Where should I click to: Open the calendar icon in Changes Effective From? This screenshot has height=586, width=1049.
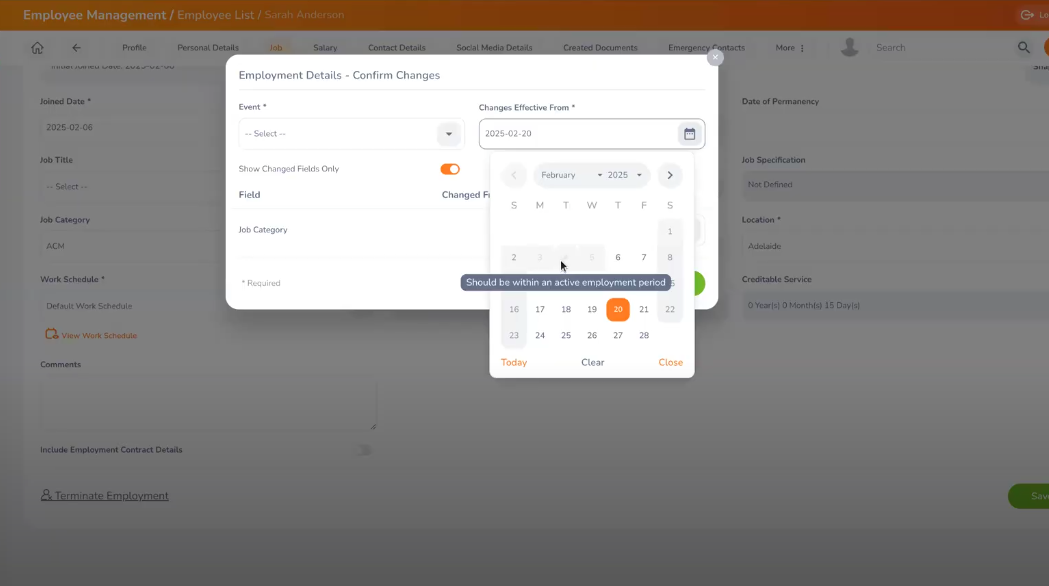[x=689, y=134]
